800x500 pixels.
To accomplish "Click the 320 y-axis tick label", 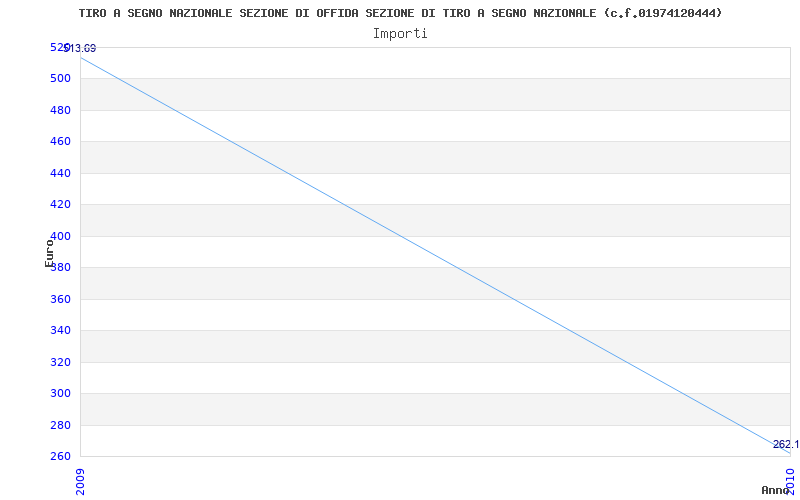I will point(59,362).
